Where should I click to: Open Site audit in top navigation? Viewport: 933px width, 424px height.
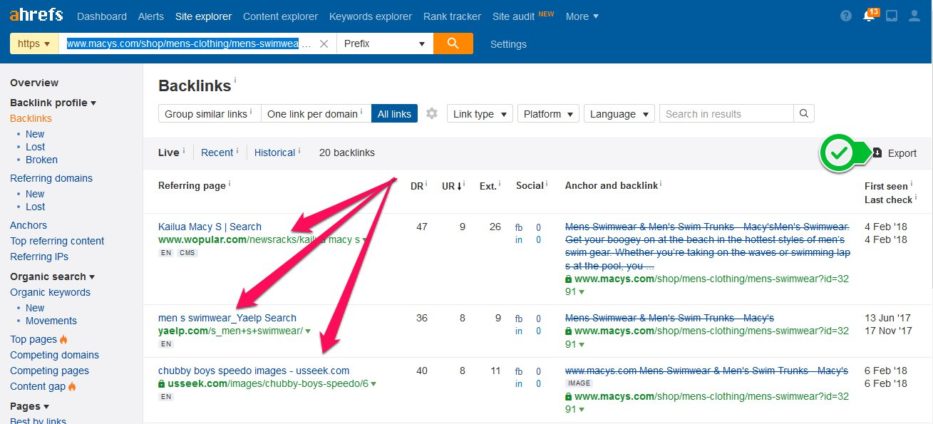click(514, 17)
